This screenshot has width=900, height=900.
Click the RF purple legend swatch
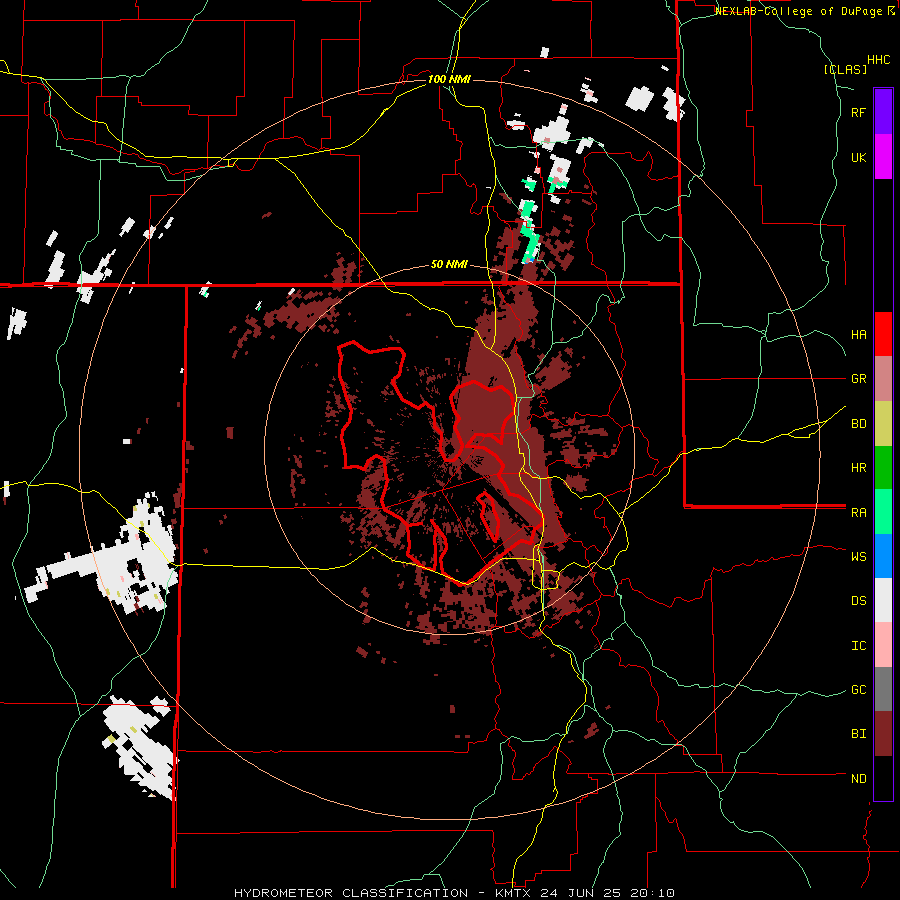click(x=883, y=112)
